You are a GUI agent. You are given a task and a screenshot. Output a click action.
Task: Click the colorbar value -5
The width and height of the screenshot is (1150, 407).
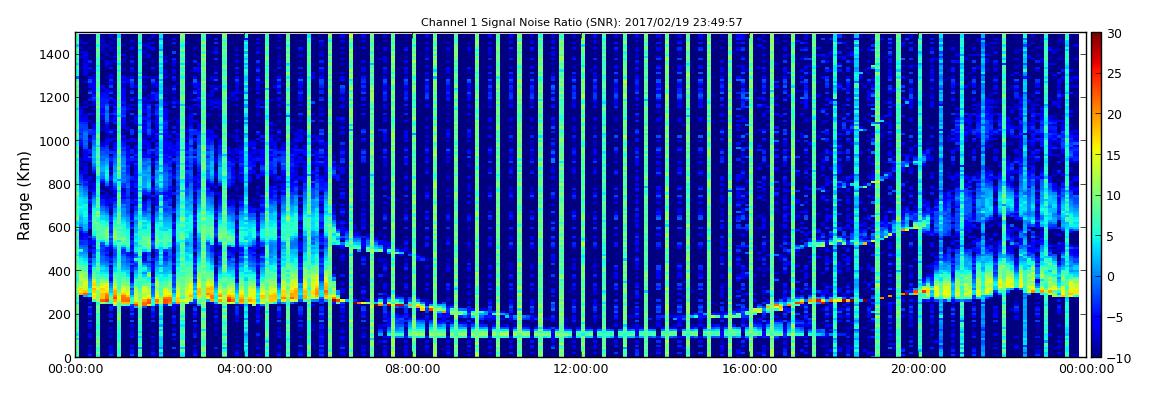pyautogui.click(x=1114, y=318)
